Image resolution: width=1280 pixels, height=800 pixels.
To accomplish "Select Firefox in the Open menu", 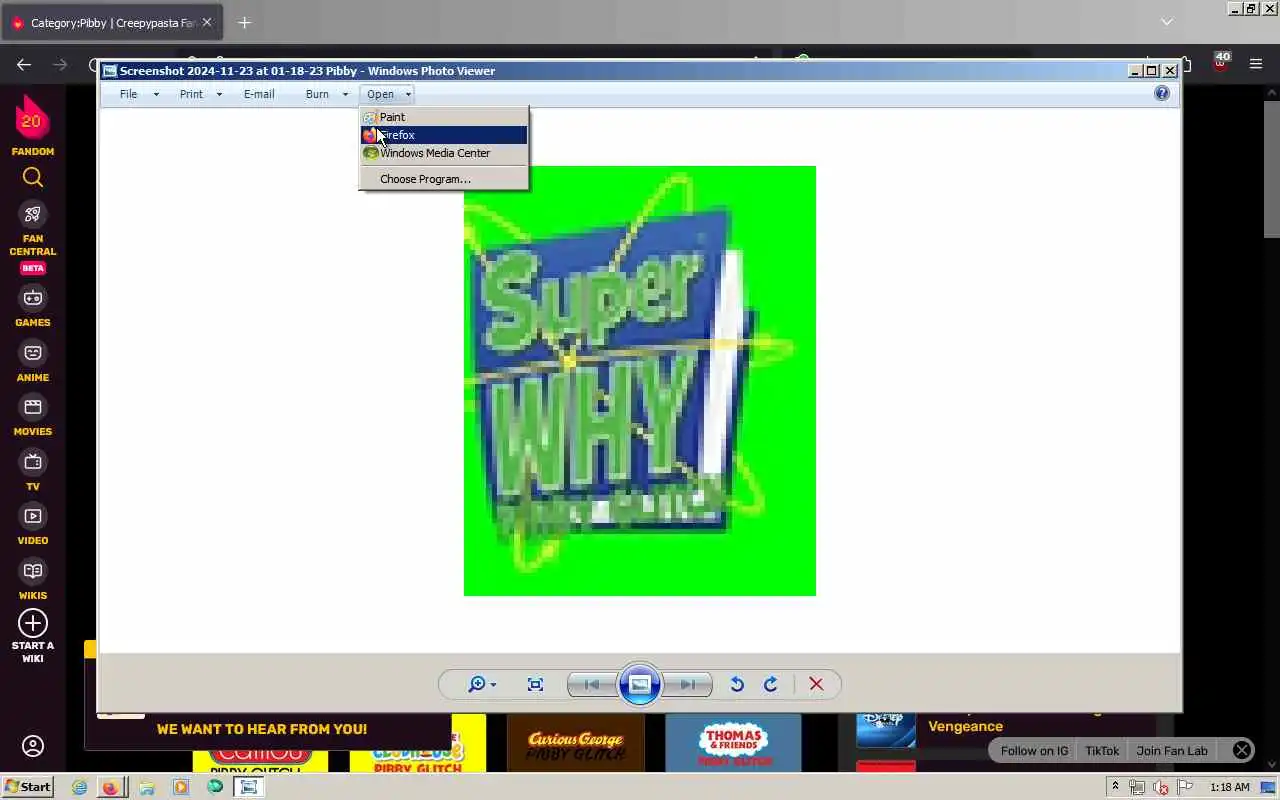I will tap(443, 135).
